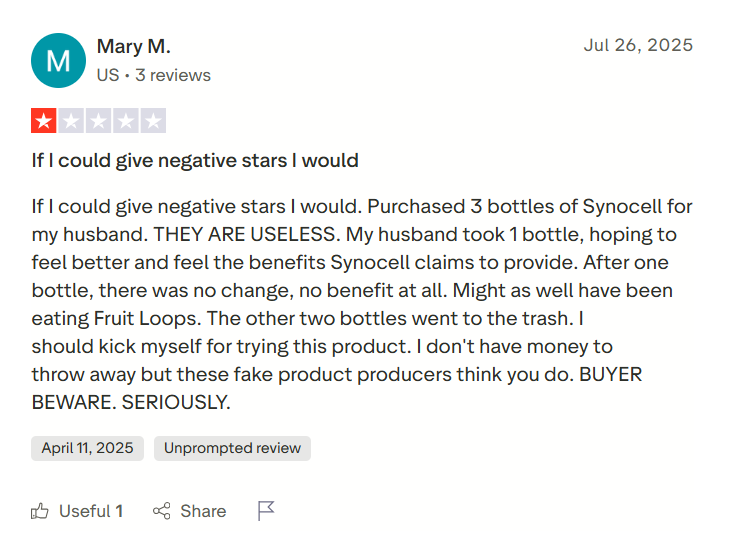752x559 pixels.
Task: Click the Unprompted review badge
Action: [232, 448]
